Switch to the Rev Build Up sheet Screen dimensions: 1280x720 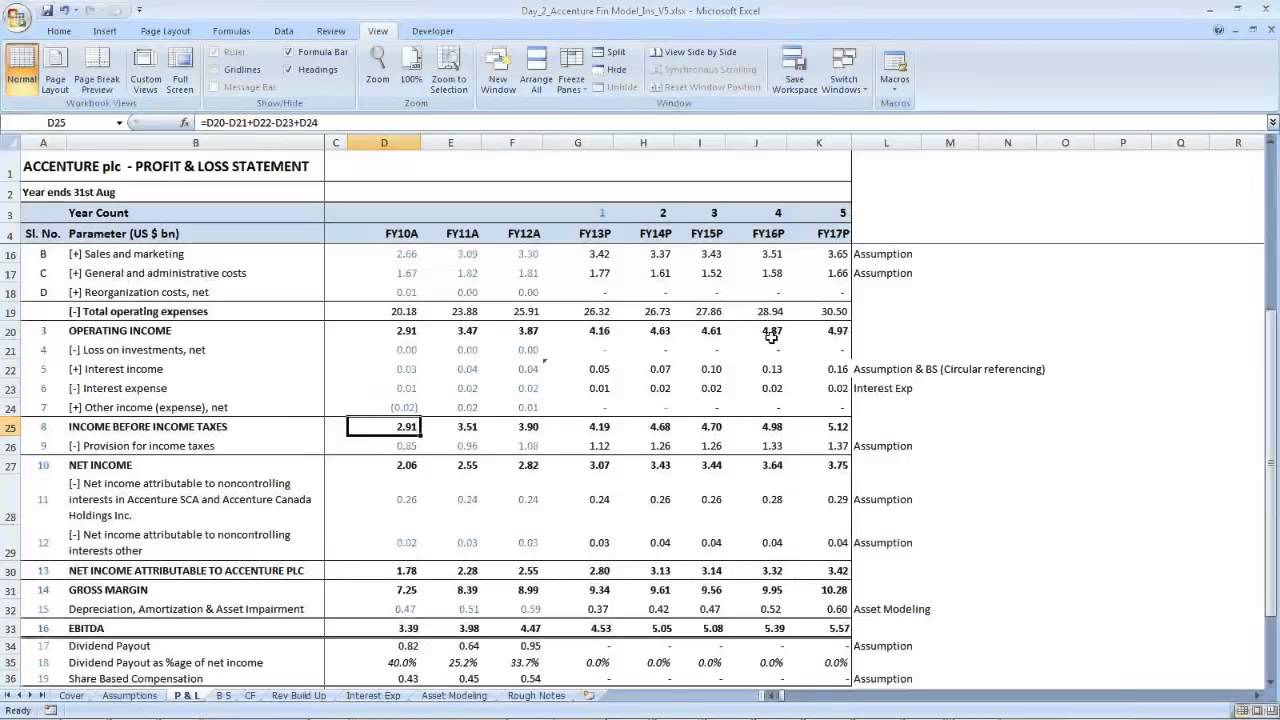point(299,695)
